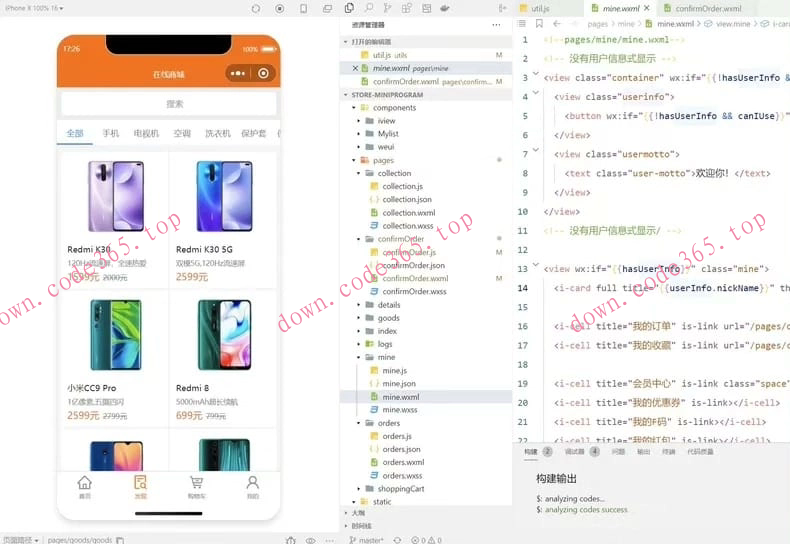Fold the code at line 4
This screenshot has height=544, width=790.
pos(536,93)
